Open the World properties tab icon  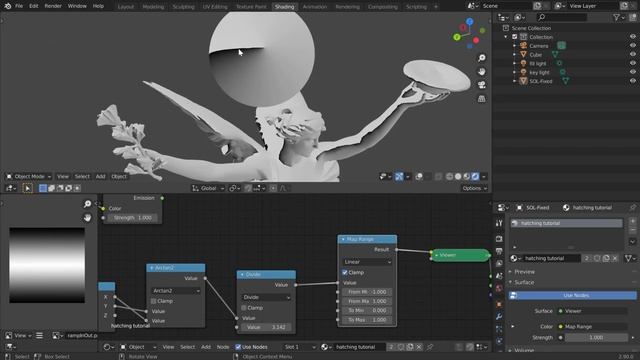(x=499, y=288)
